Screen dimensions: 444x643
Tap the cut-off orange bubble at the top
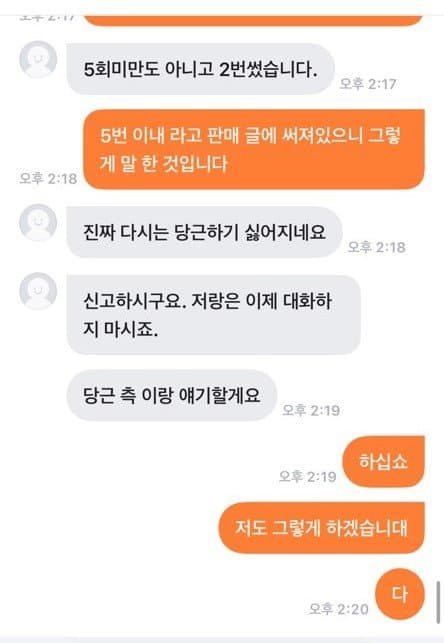click(254, 21)
